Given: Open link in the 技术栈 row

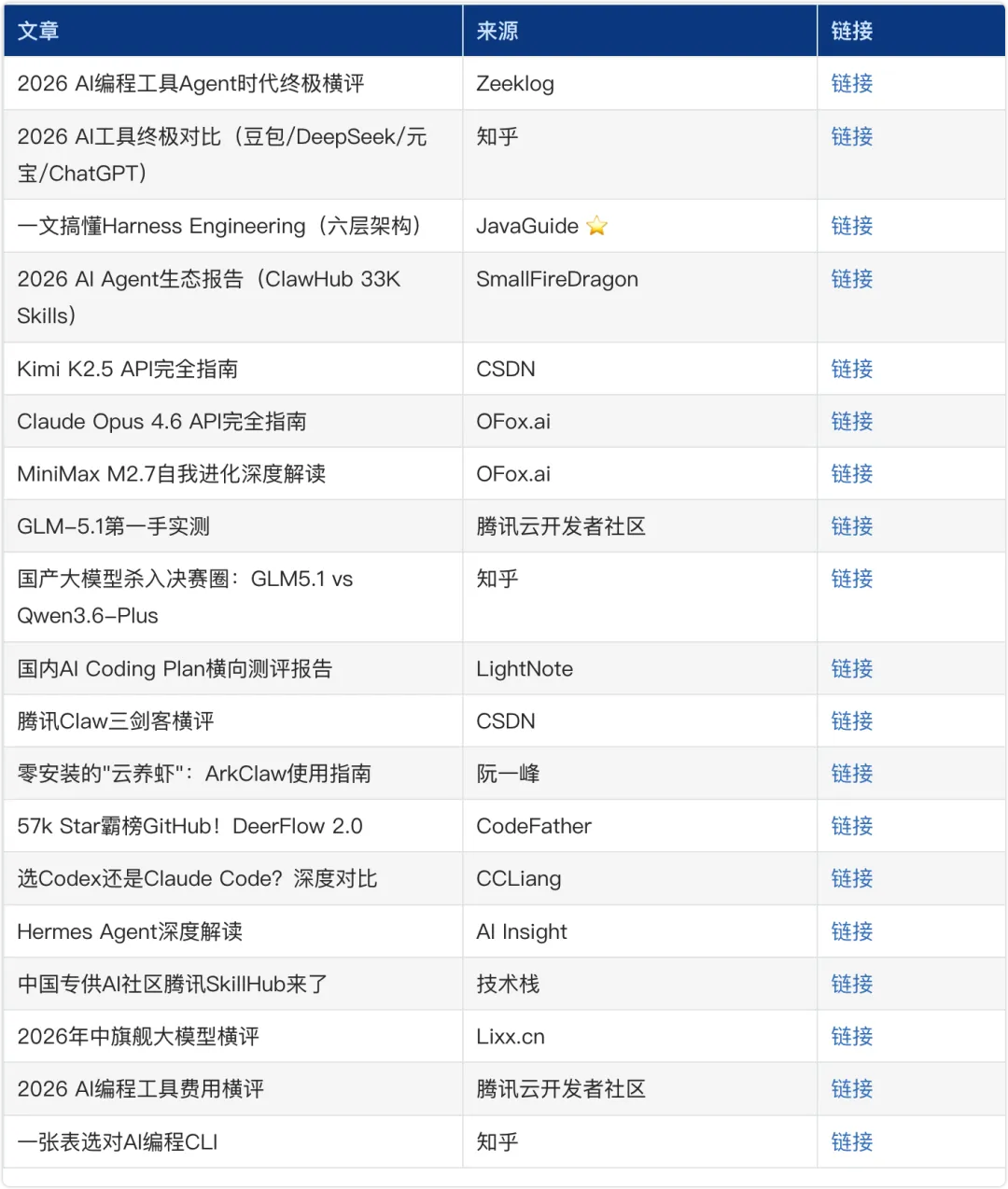Looking at the screenshot, I should [x=851, y=985].
